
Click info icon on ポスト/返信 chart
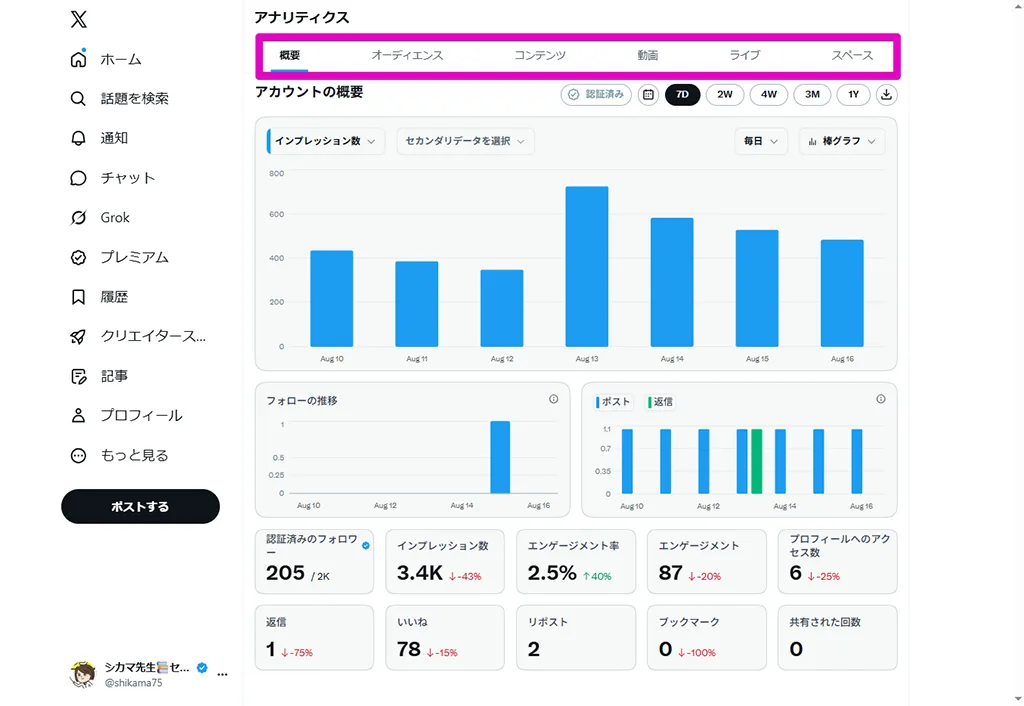[880, 399]
